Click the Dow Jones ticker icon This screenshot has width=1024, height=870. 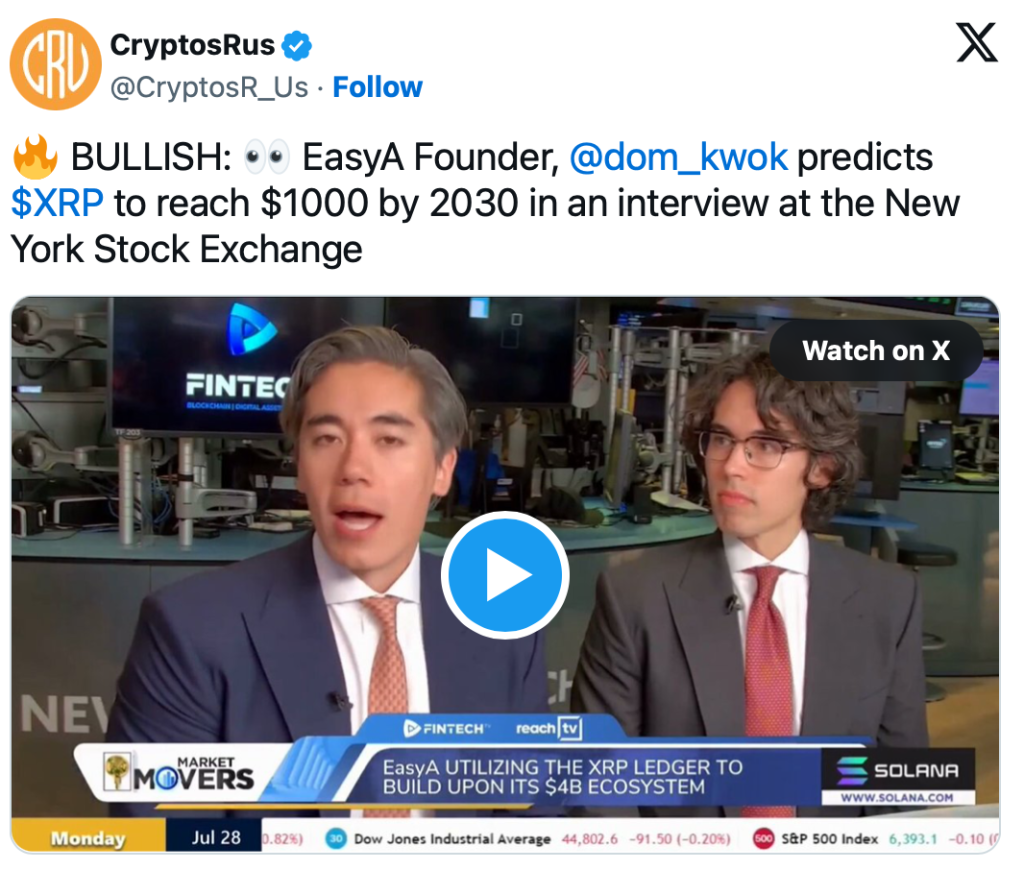(336, 839)
